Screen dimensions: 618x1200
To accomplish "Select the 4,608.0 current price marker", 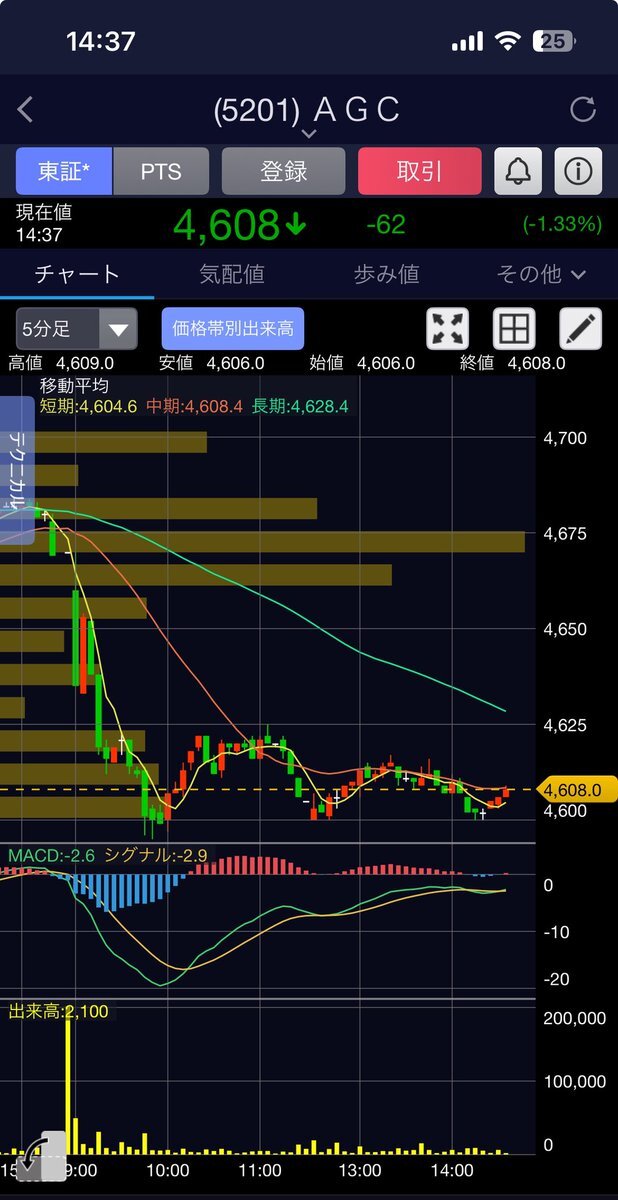I will [x=572, y=790].
